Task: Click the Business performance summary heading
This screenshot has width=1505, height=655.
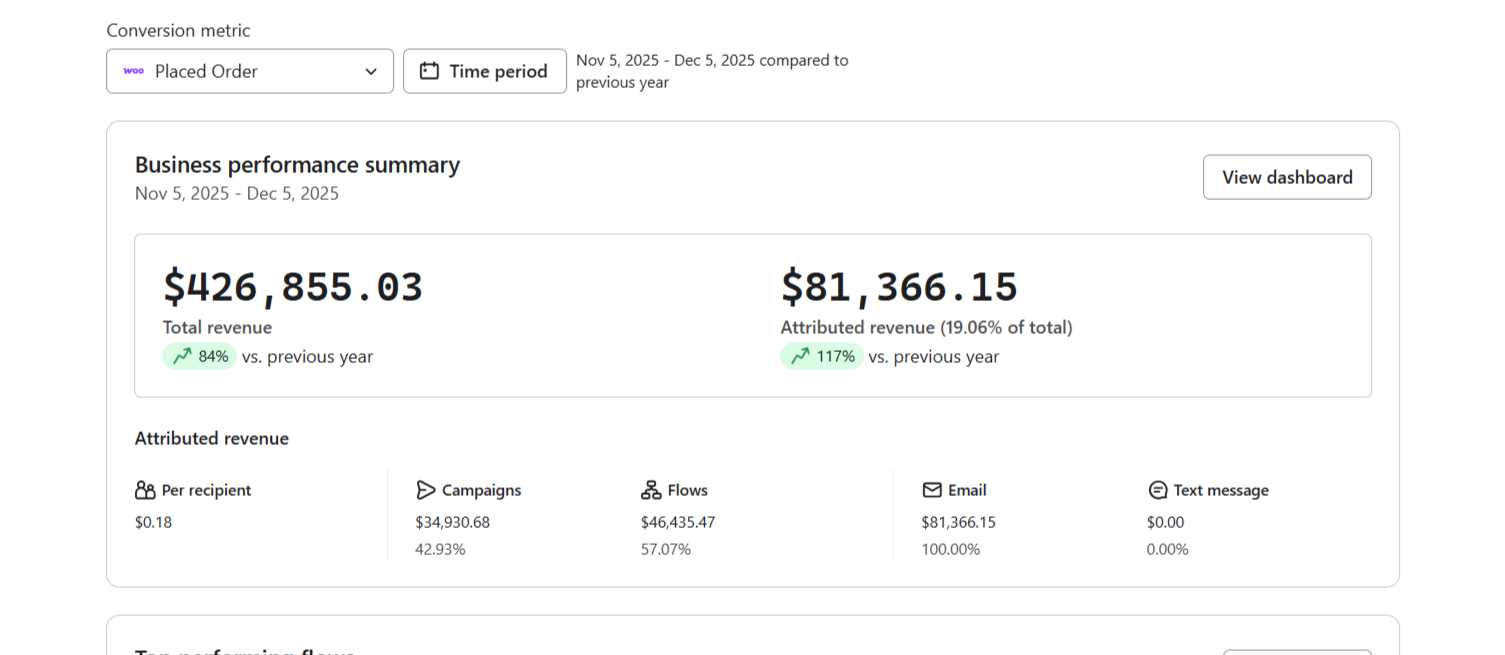Action: tap(297, 165)
